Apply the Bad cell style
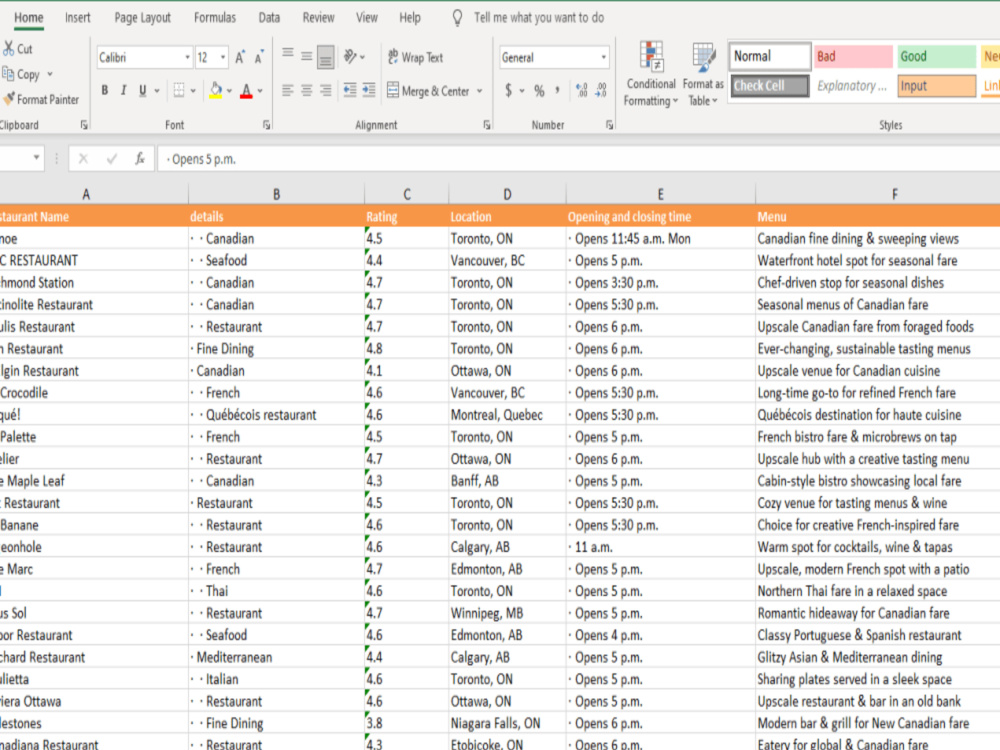1000x750 pixels. [x=853, y=56]
